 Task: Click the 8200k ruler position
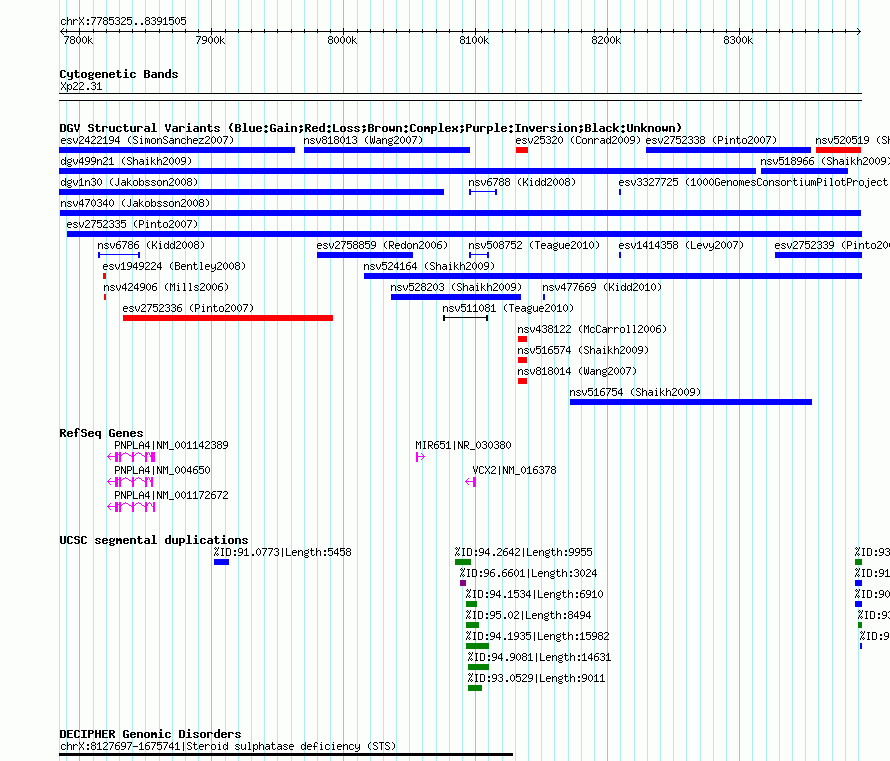pyautogui.click(x=606, y=40)
